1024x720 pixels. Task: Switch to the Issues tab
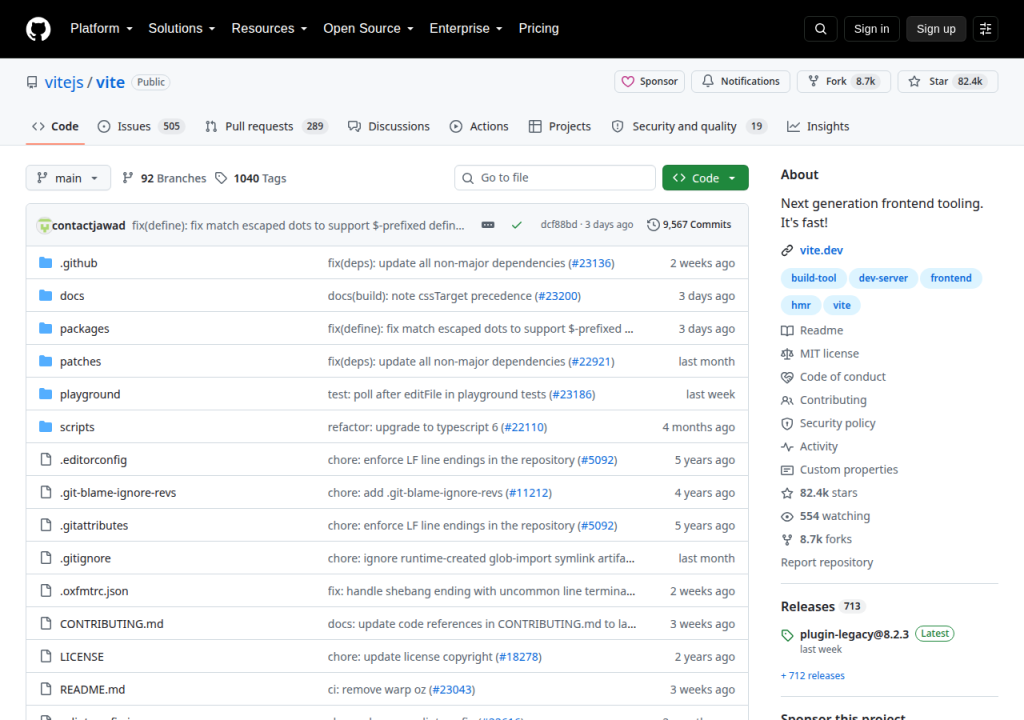[140, 126]
